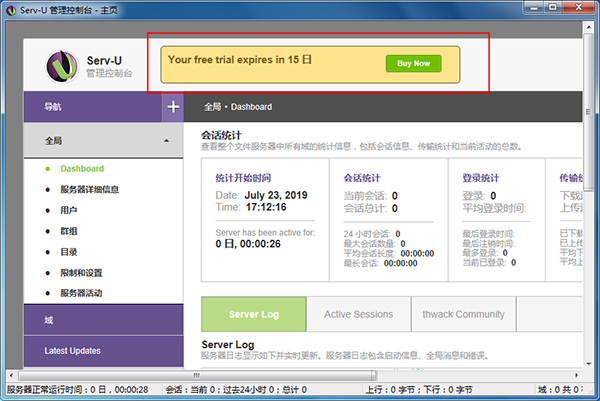Open 服务器详细信息 in the sidebar
The image size is (600, 401).
pos(90,190)
